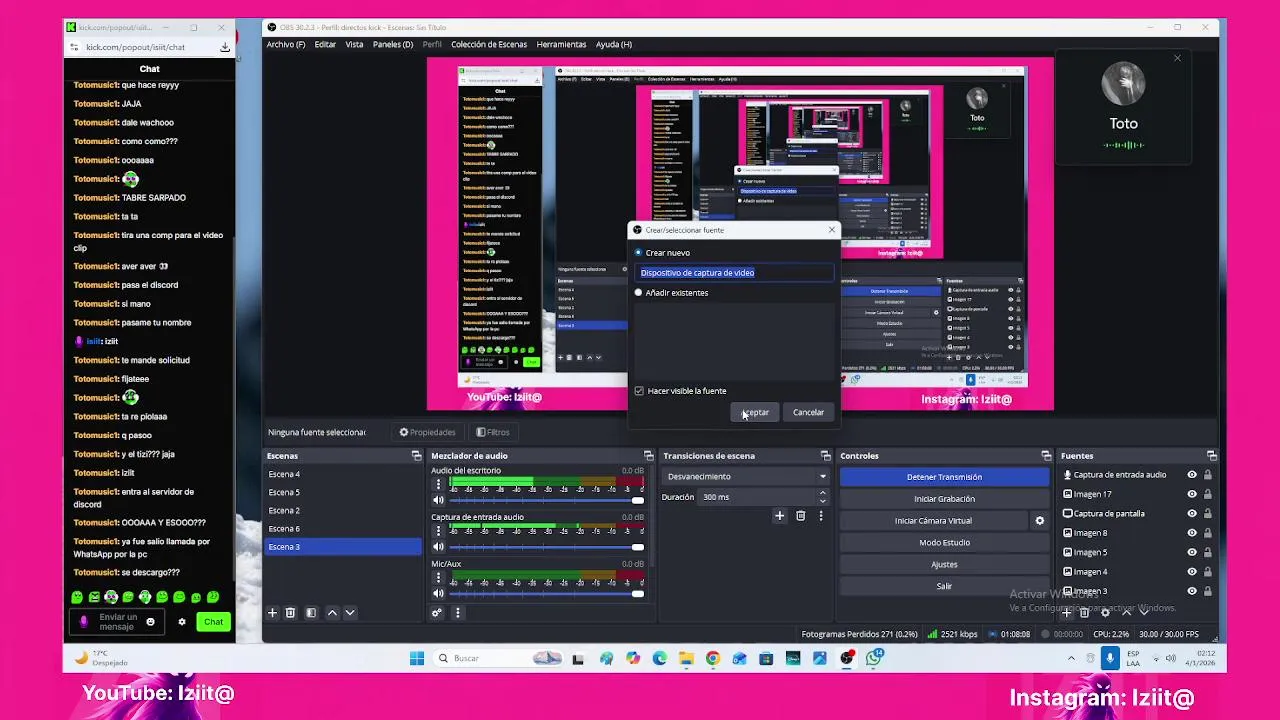Open WhatsApp from the taskbar
The width and height of the screenshot is (1280, 720).
click(874, 658)
